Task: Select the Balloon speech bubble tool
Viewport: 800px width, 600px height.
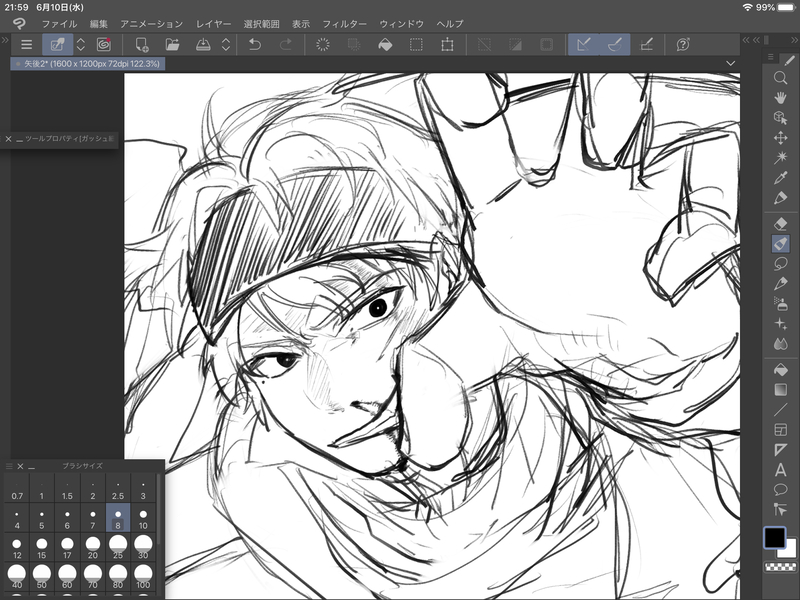Action: click(x=780, y=490)
